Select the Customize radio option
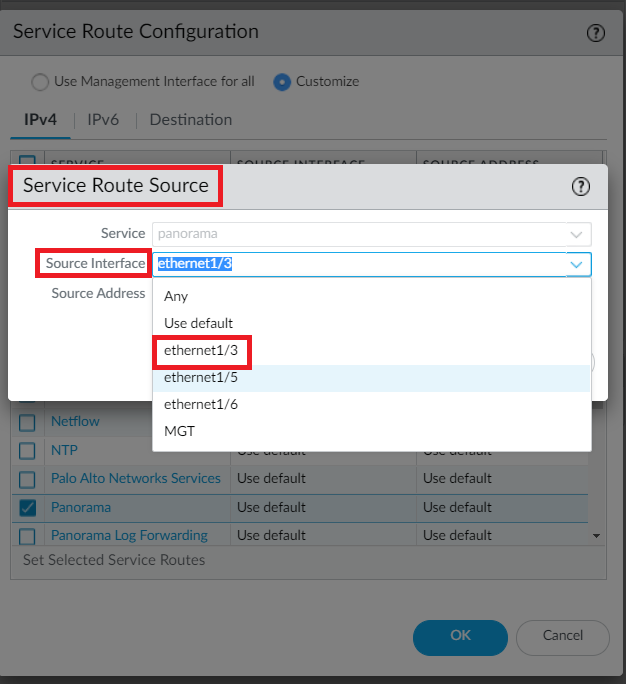The image size is (626, 684). [x=282, y=81]
